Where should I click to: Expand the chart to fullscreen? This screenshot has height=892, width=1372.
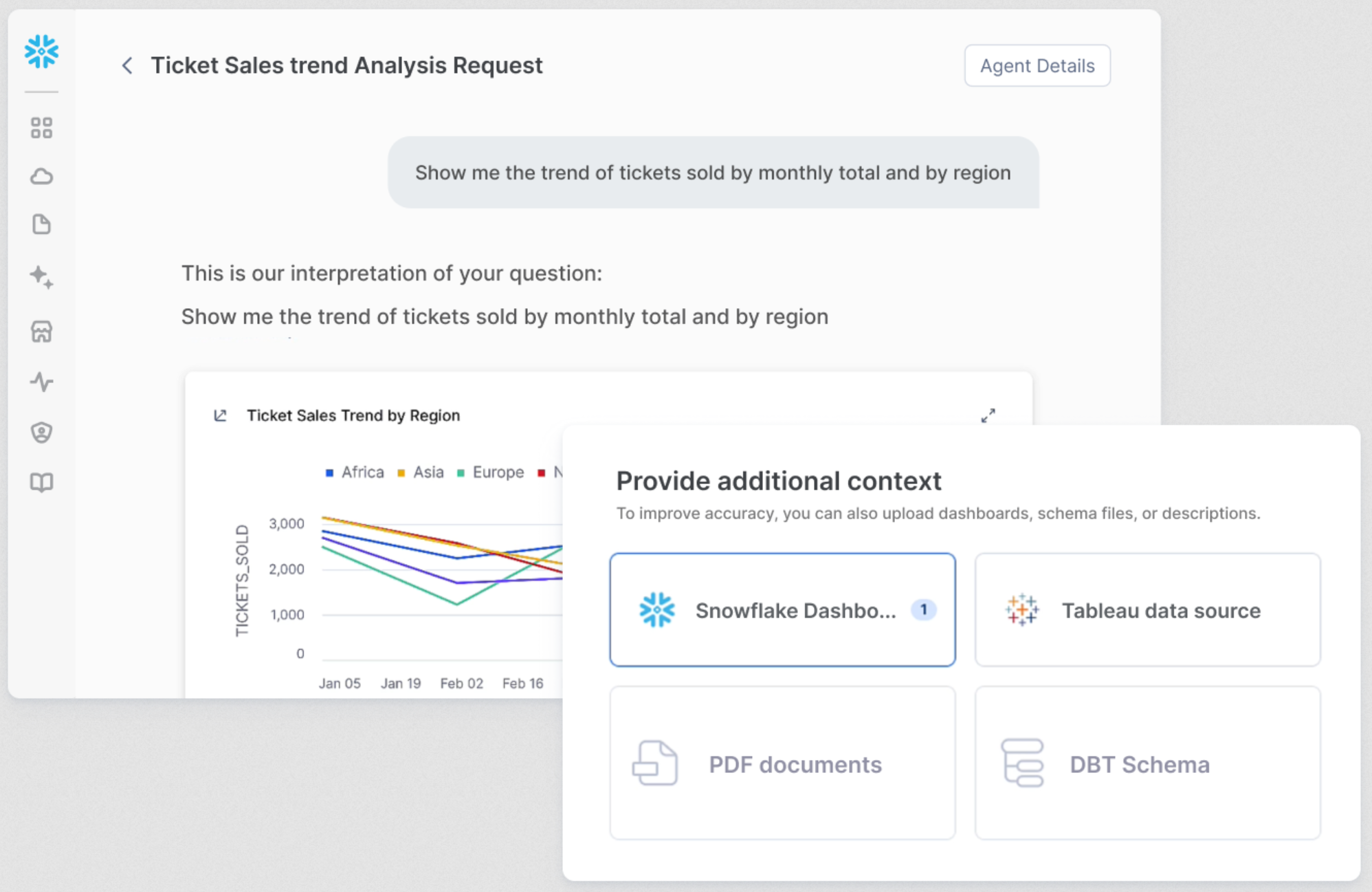(x=988, y=415)
